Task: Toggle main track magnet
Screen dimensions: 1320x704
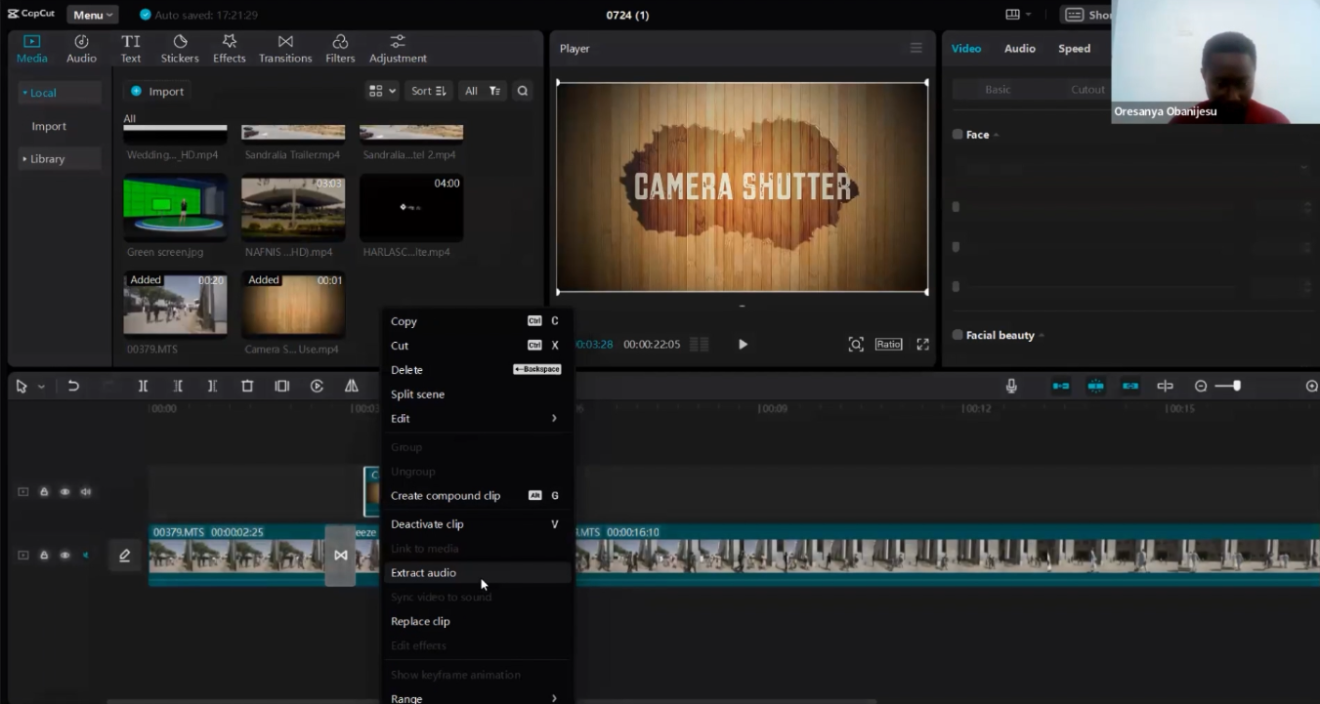Action: 1061,386
